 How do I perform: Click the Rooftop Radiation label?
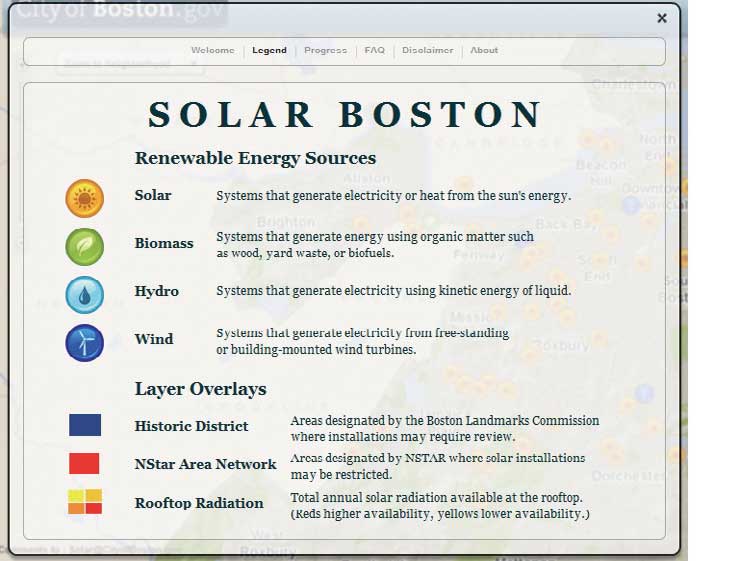point(199,503)
